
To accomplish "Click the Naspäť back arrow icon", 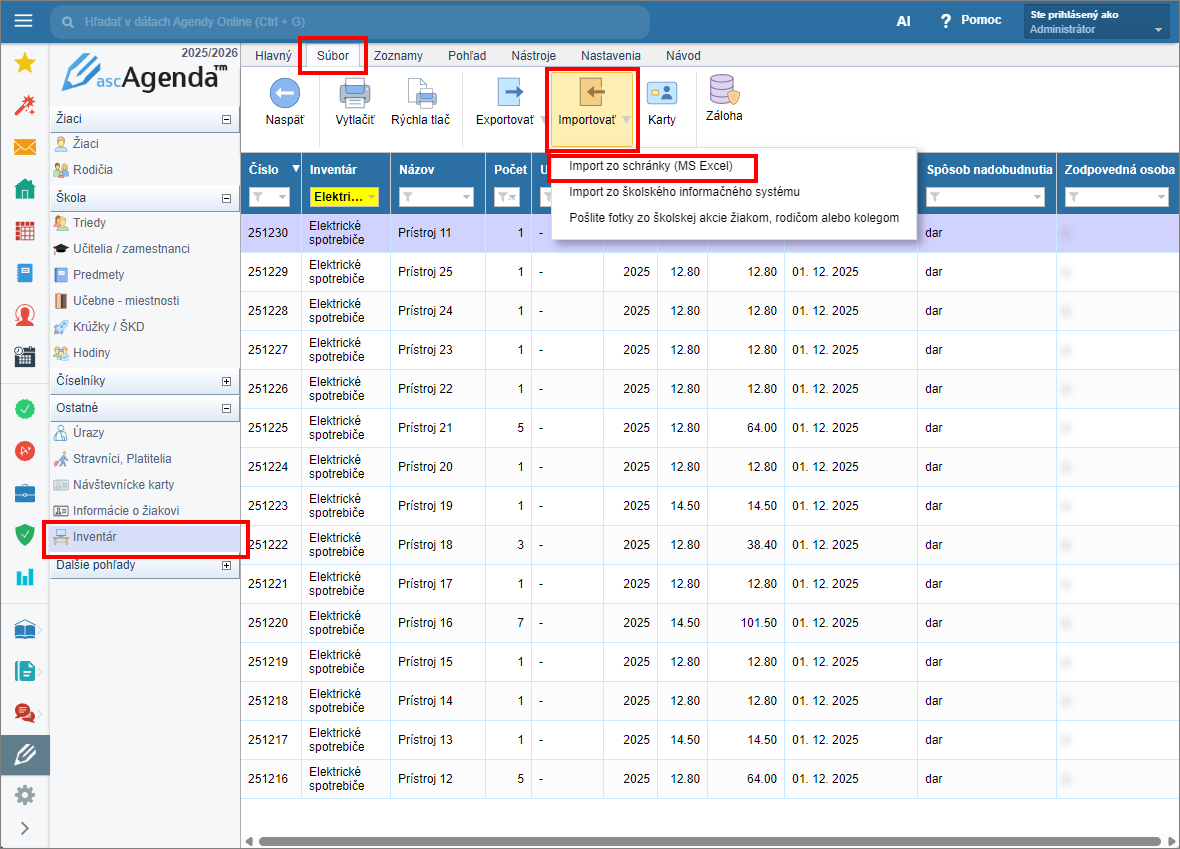I will coord(285,94).
